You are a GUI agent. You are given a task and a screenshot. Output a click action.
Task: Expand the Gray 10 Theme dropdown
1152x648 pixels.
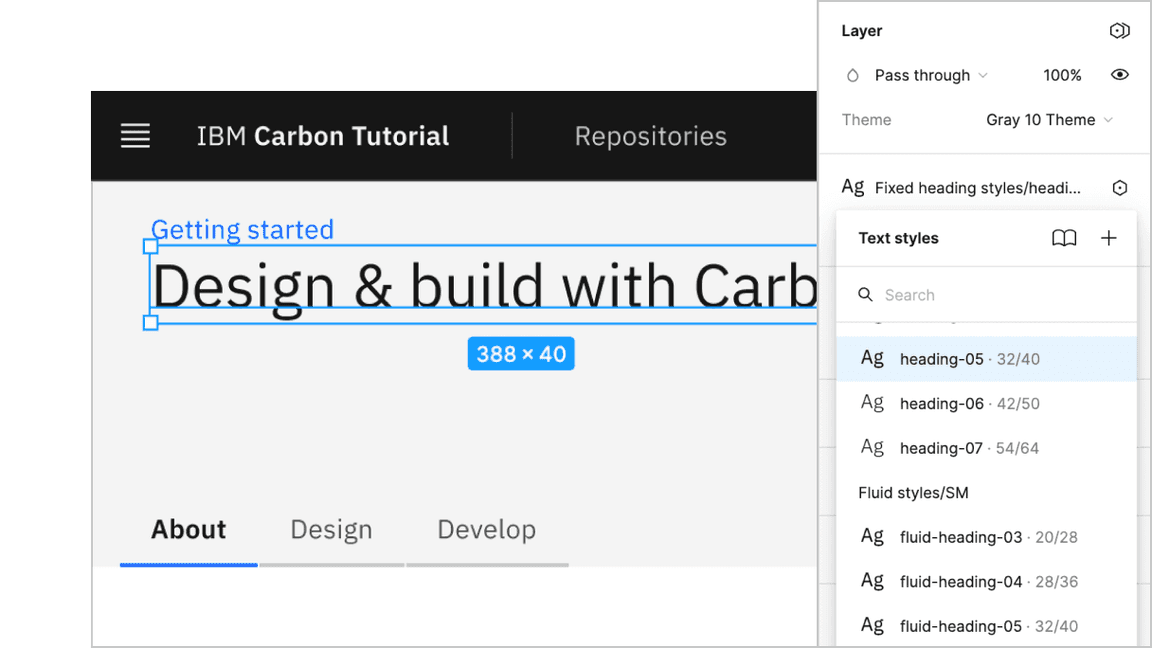tap(1049, 120)
